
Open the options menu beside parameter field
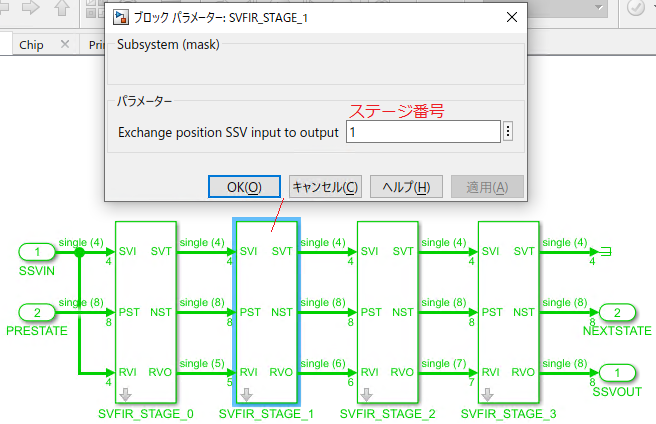[508, 132]
